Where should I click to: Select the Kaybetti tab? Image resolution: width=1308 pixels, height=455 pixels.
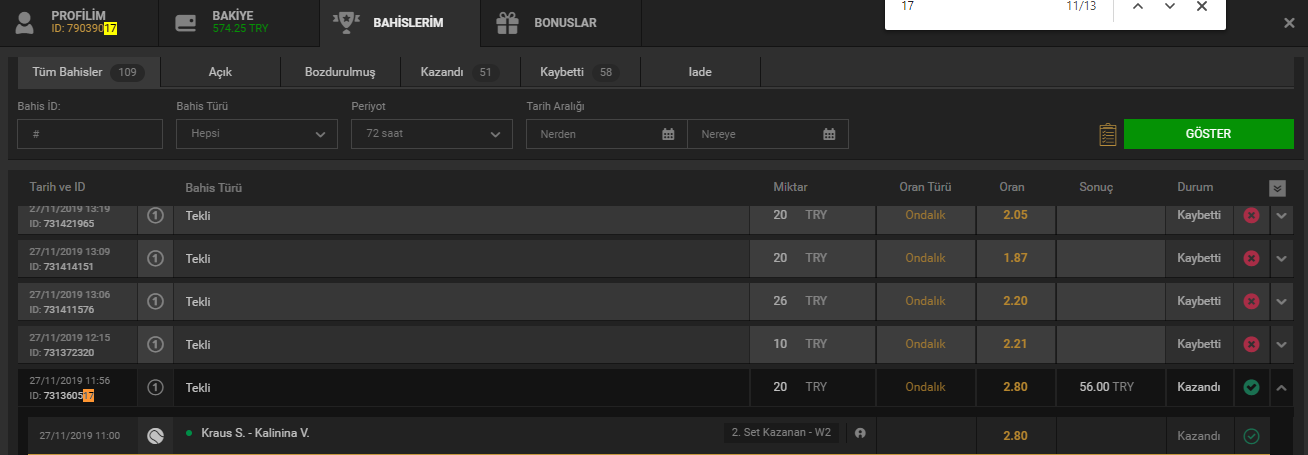[x=579, y=72]
